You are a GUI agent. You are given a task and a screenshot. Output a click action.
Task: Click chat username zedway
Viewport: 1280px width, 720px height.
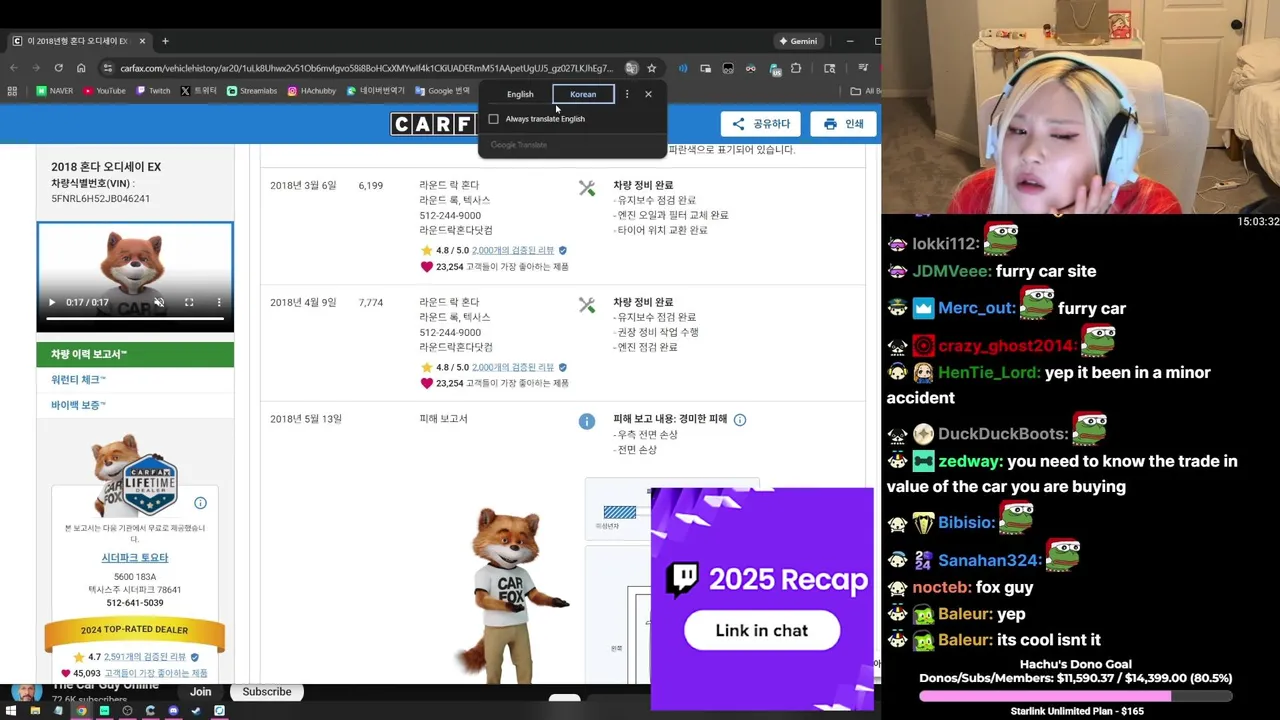(x=968, y=461)
